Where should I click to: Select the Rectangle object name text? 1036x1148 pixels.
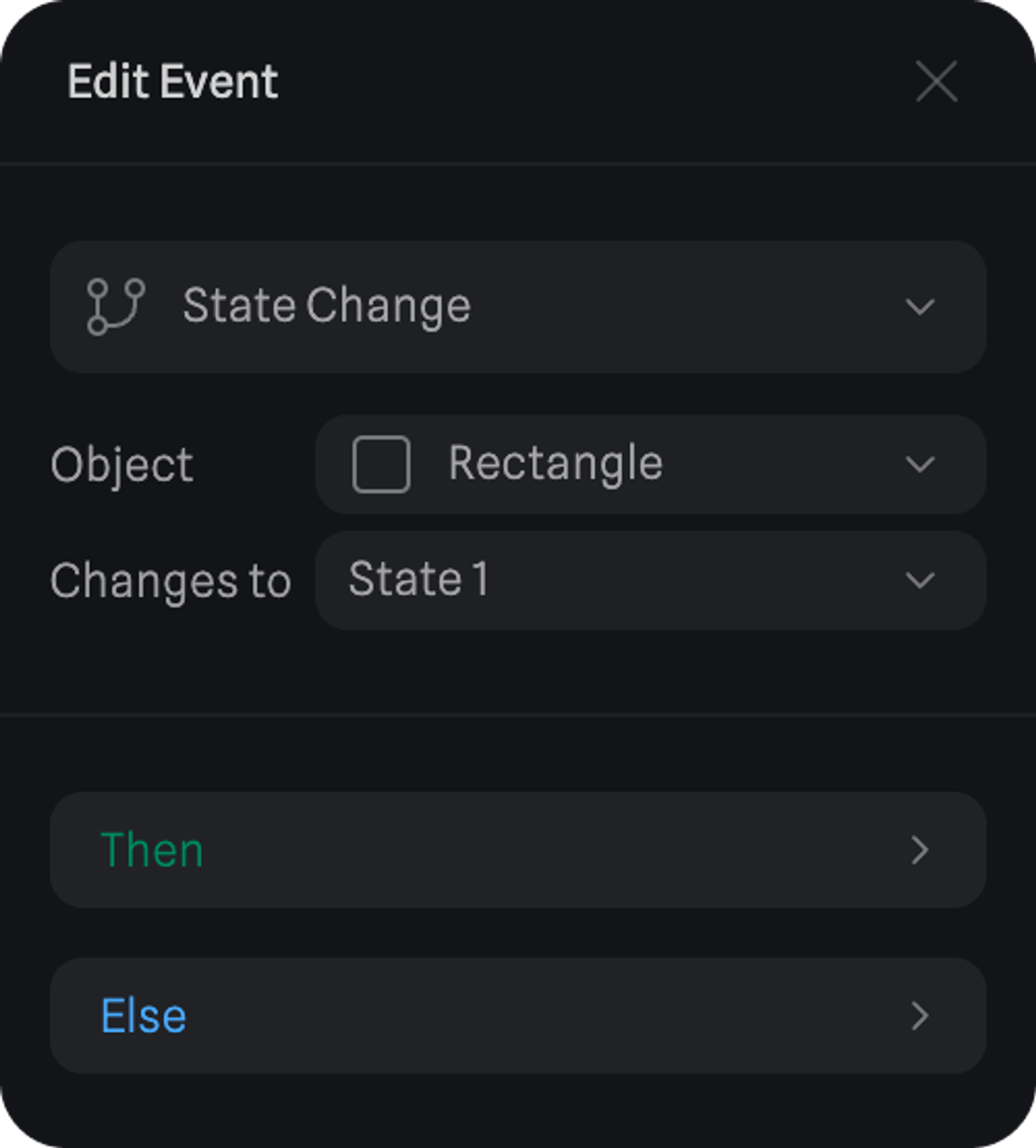pos(556,463)
